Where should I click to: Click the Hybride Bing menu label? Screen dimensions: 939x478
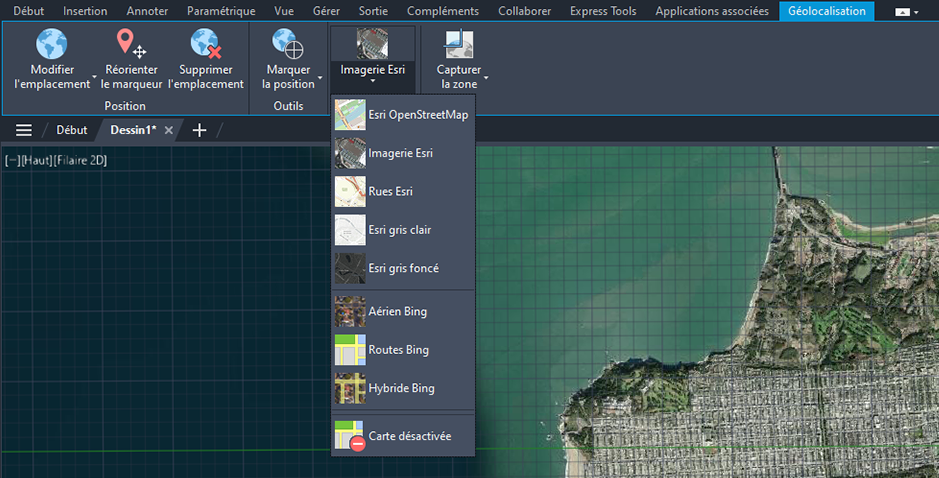coord(401,388)
